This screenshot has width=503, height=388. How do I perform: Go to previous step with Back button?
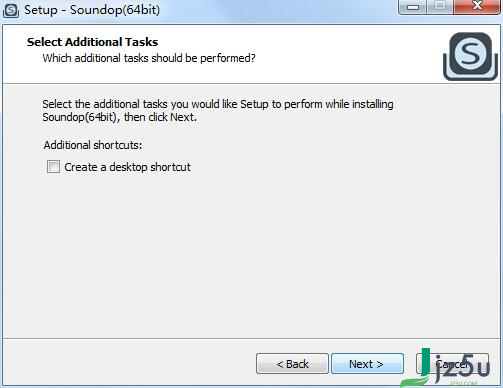pyautogui.click(x=292, y=364)
